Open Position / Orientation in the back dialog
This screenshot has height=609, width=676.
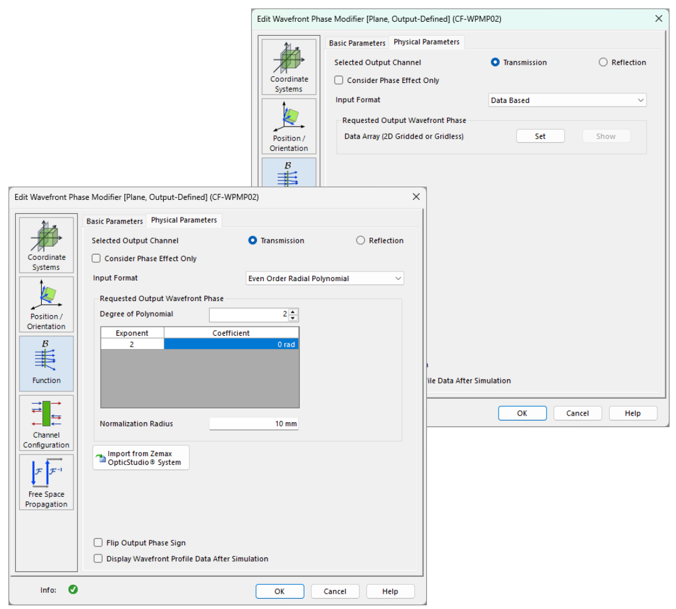[289, 126]
